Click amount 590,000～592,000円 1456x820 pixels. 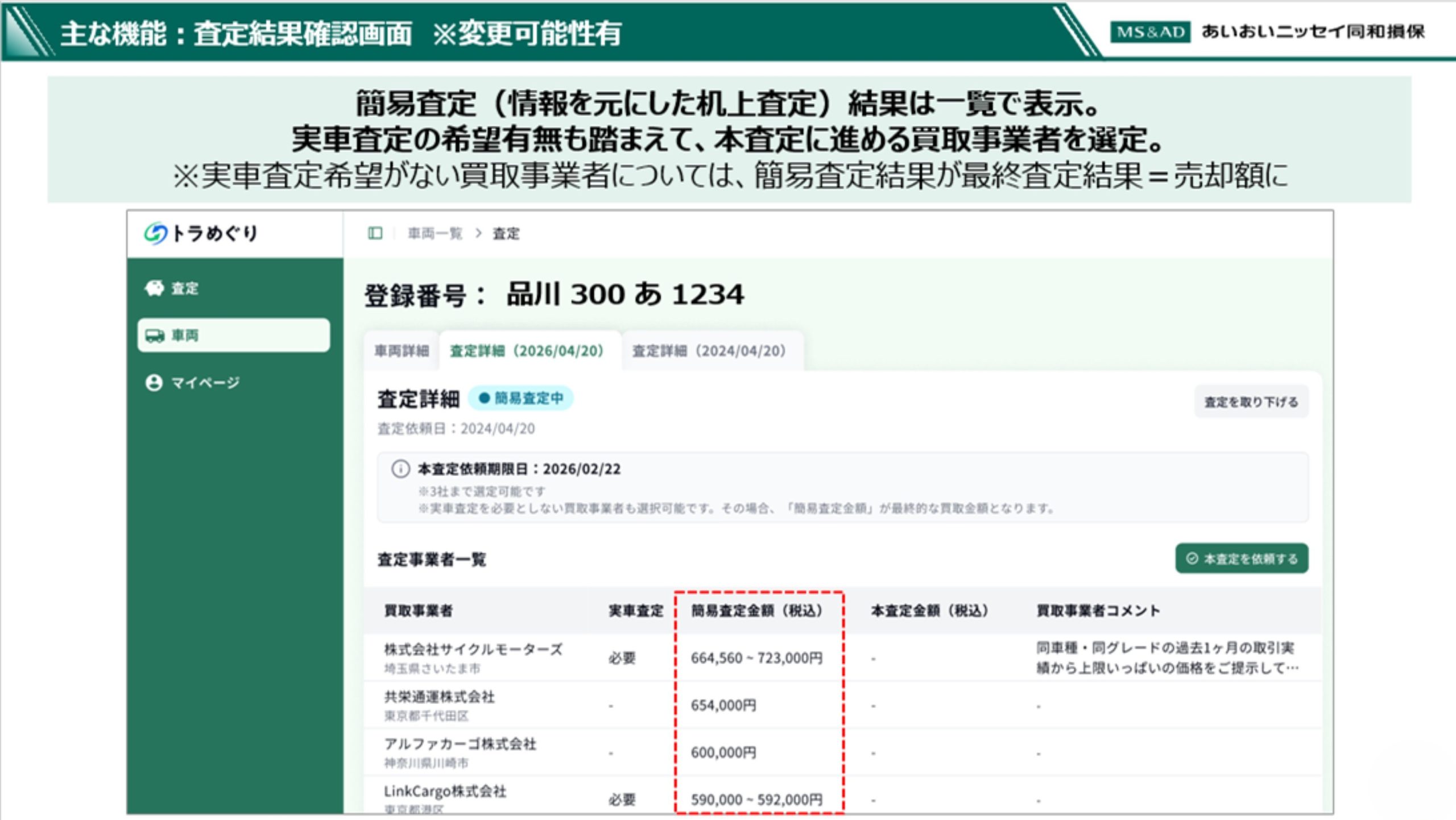click(756, 800)
